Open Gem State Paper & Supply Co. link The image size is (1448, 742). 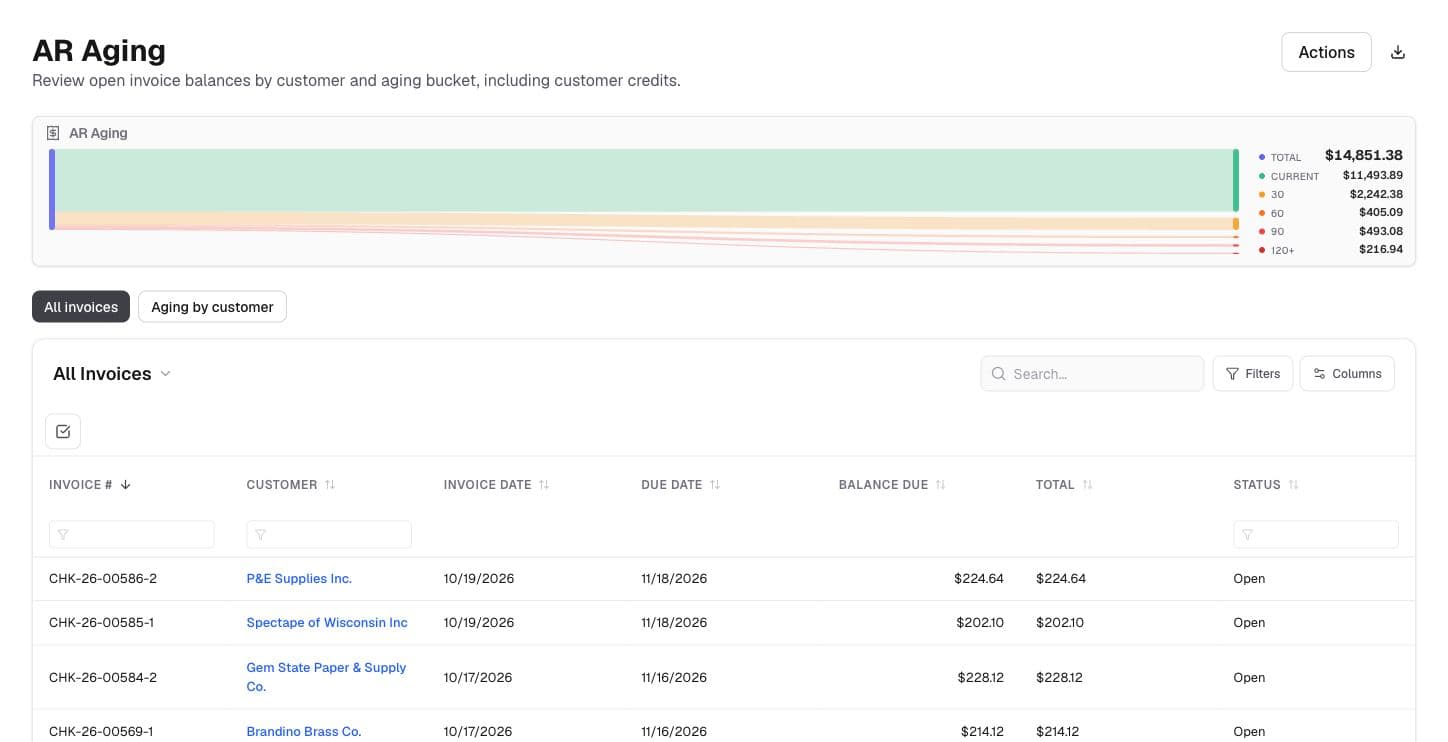326,677
